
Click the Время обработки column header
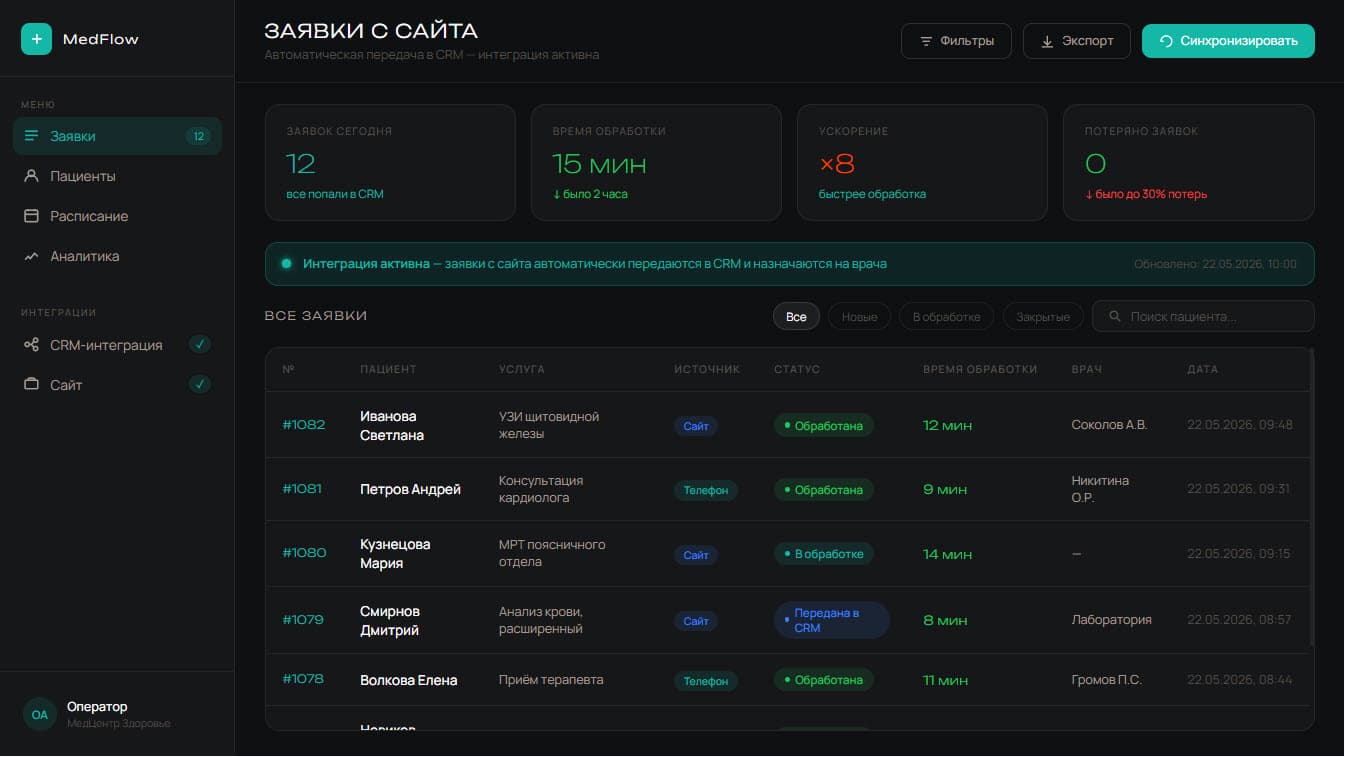pos(980,369)
